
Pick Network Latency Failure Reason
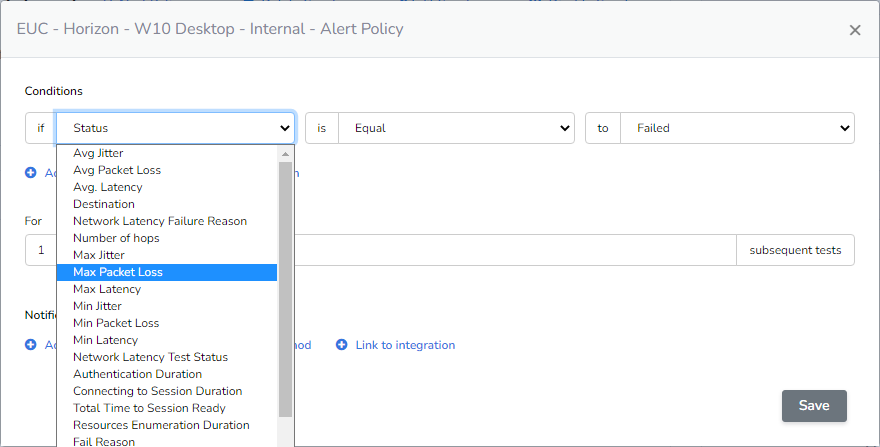pyautogui.click(x=167, y=221)
